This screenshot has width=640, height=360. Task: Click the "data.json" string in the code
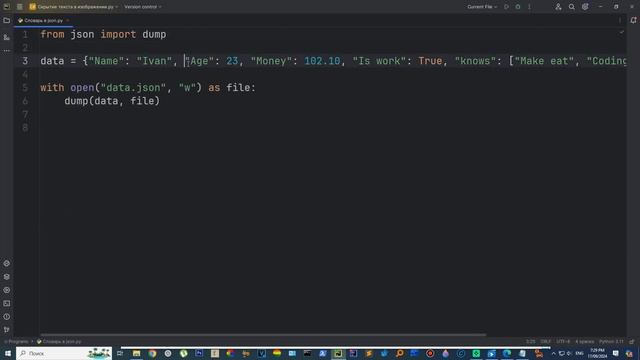tap(133, 88)
